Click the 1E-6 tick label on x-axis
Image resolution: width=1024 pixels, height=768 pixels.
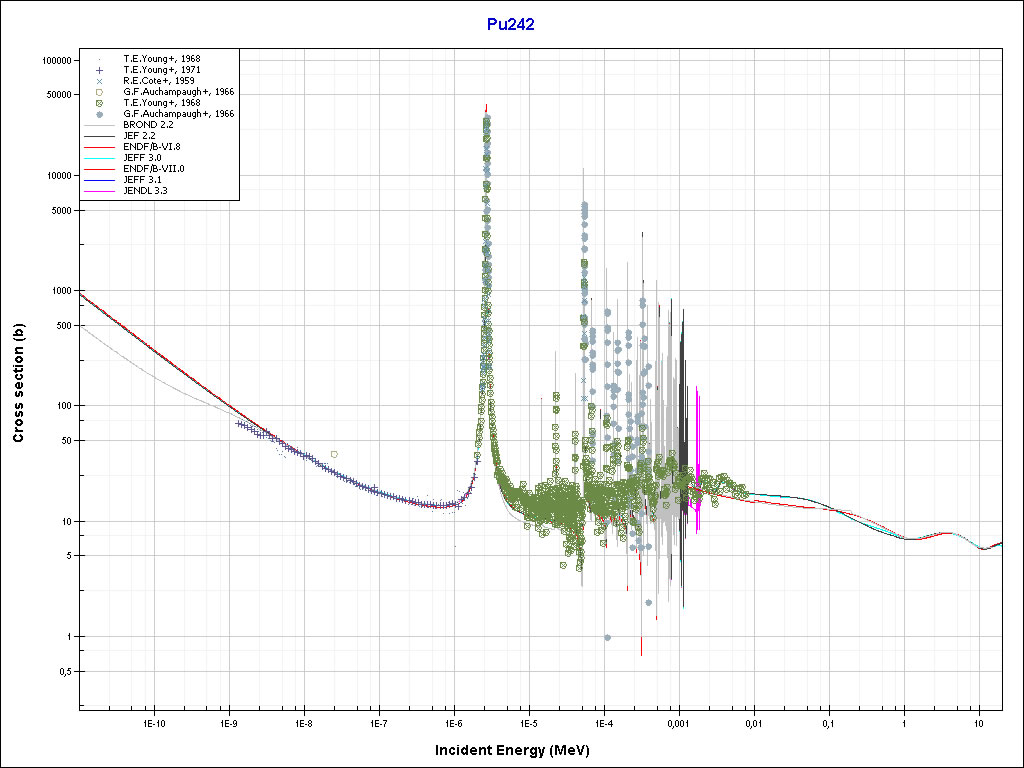[x=453, y=722]
